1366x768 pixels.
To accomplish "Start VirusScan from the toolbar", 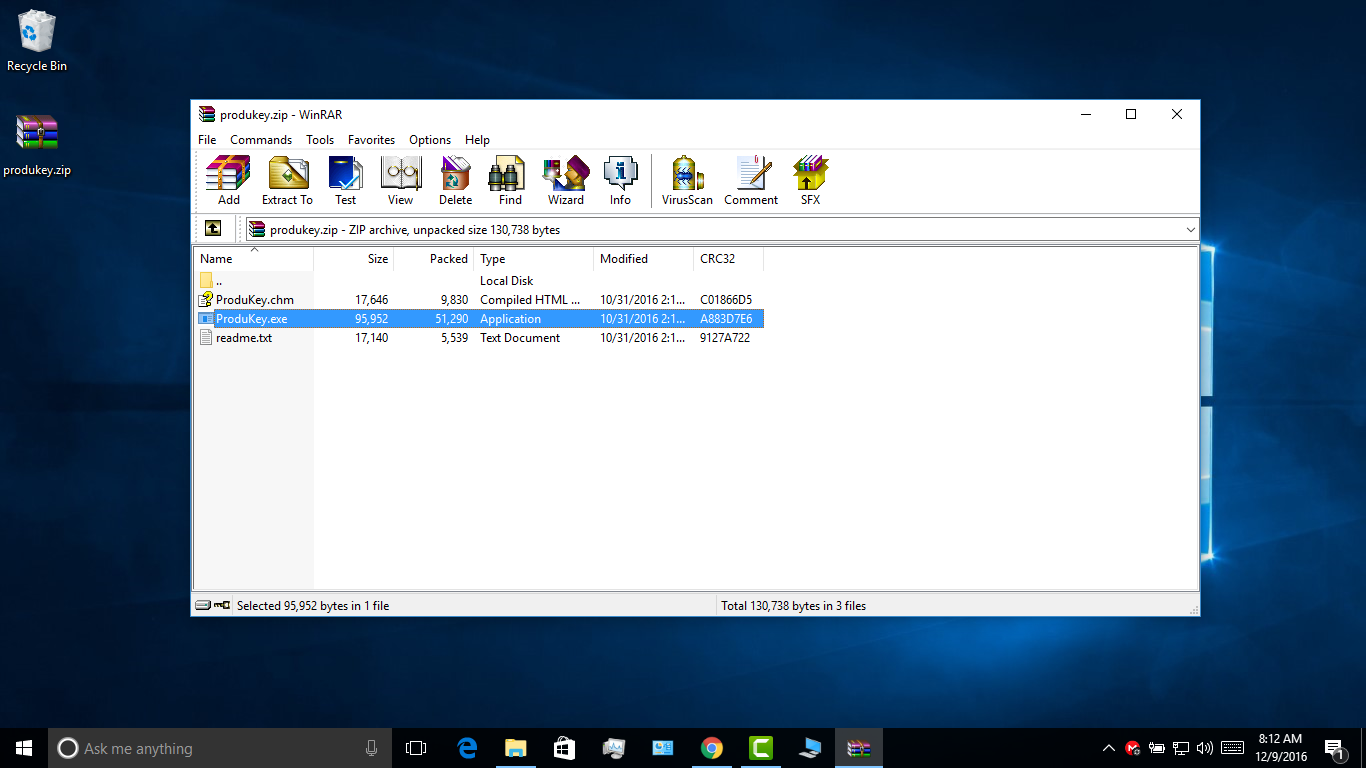I will click(x=687, y=181).
